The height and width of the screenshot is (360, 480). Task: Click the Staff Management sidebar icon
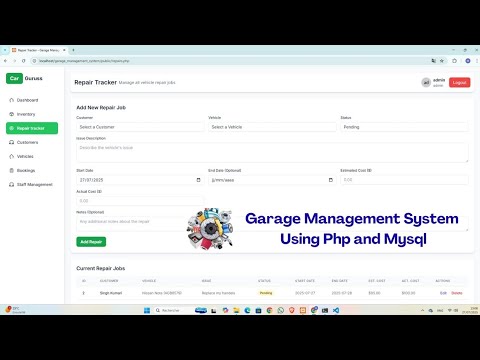[x=12, y=184]
